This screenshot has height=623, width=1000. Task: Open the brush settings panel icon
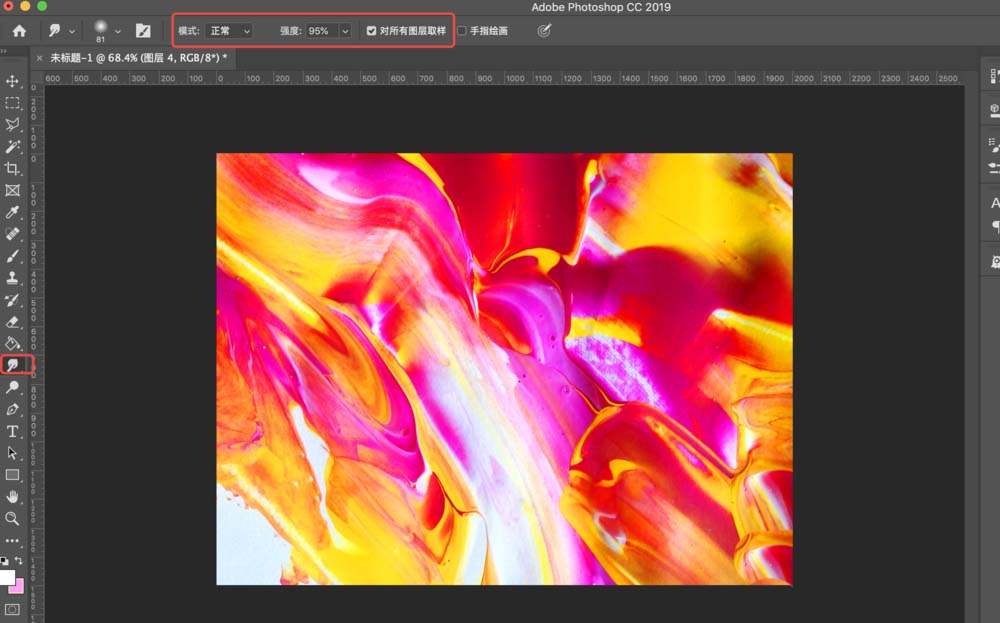point(143,31)
